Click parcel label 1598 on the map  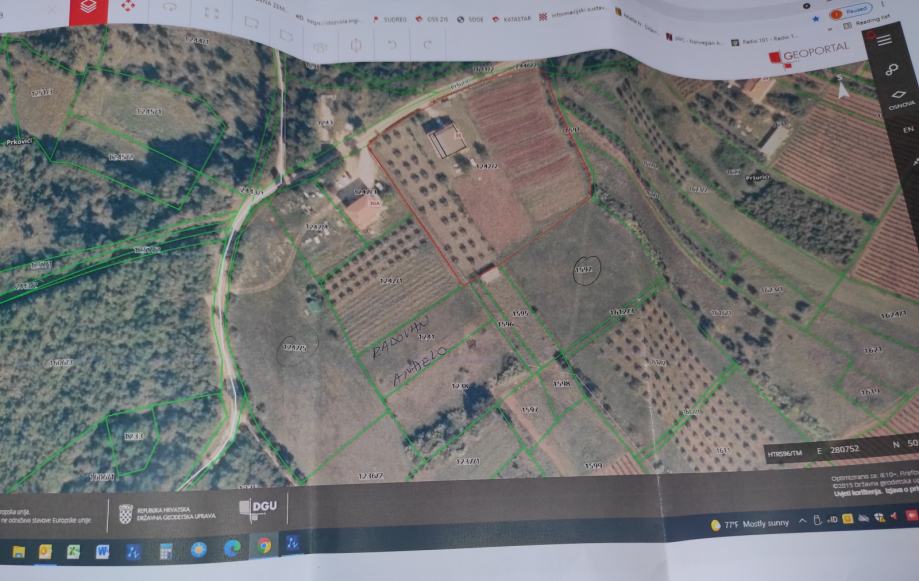[561, 384]
